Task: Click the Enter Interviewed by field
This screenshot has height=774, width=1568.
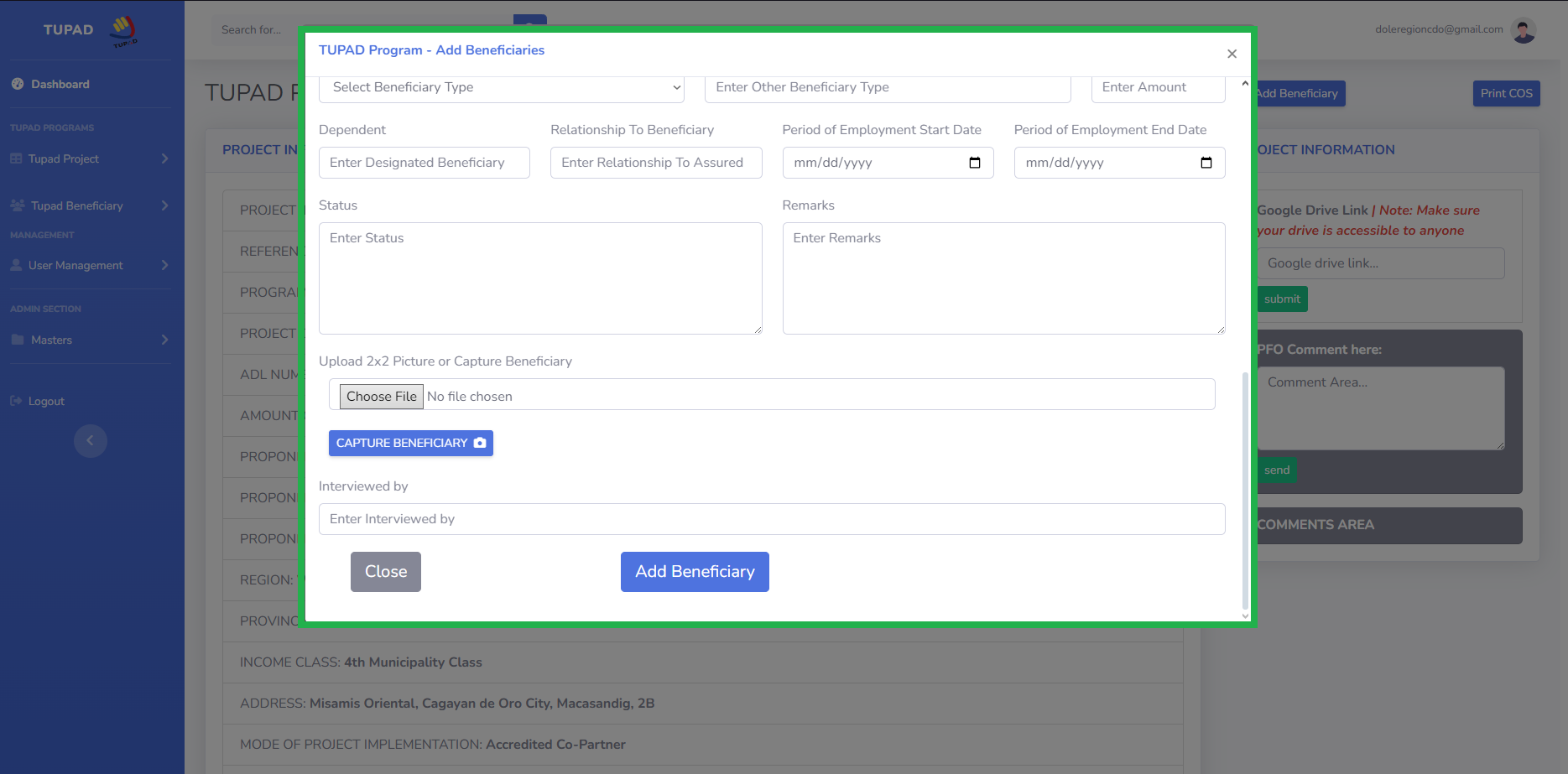Action: pos(772,519)
